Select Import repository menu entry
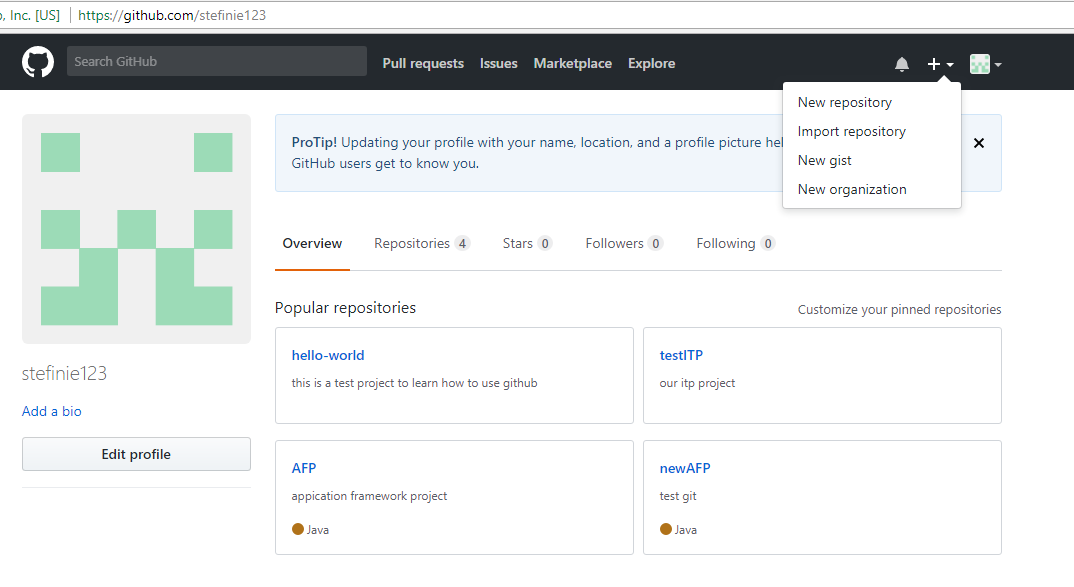The width and height of the screenshot is (1074, 587). 851,131
